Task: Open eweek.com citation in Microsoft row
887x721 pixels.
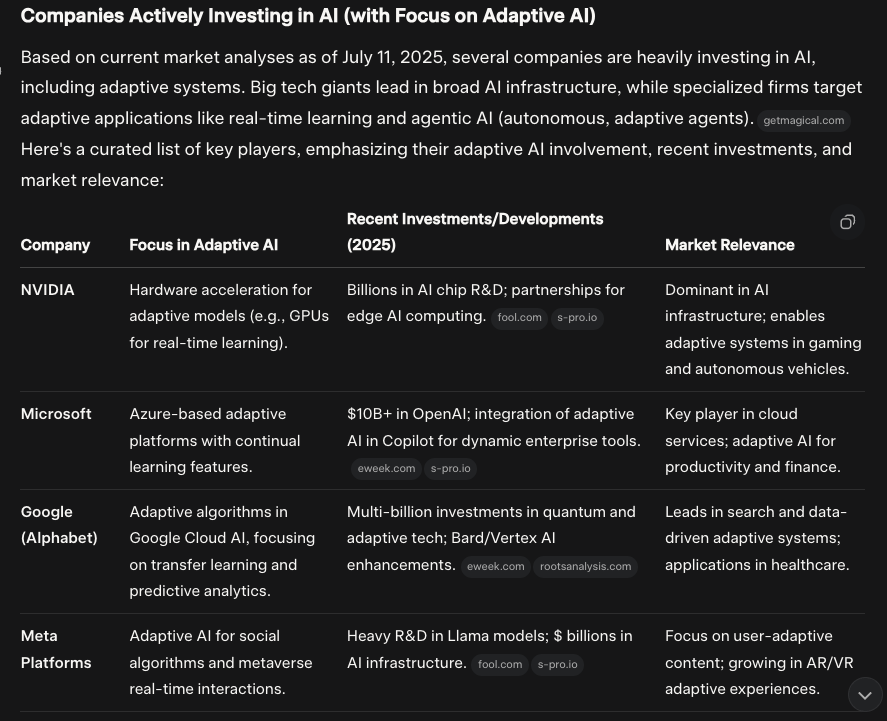Action: (x=386, y=469)
